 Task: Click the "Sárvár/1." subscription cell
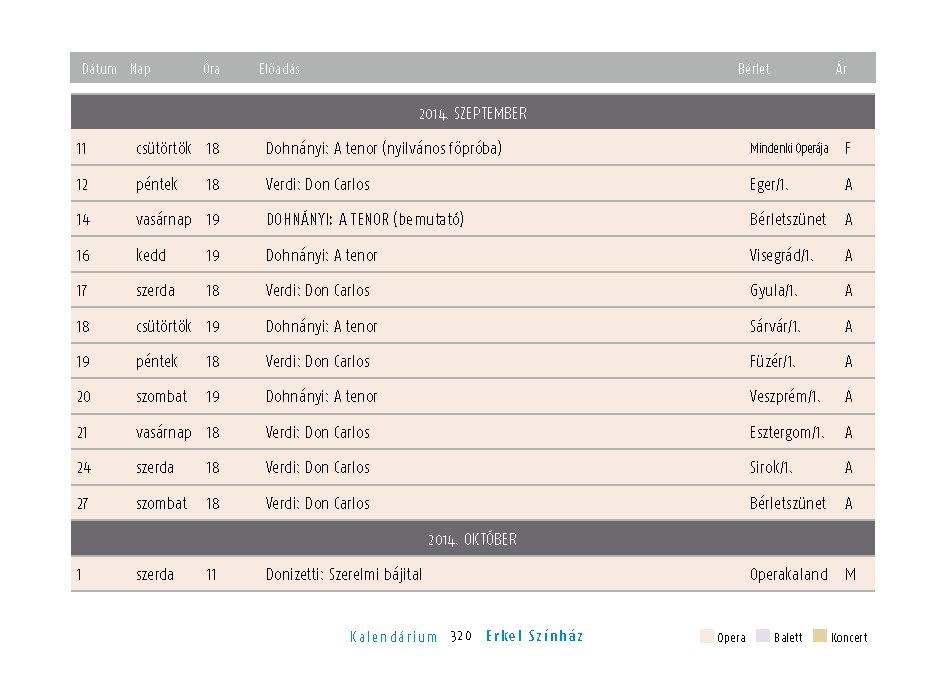pyautogui.click(x=775, y=327)
